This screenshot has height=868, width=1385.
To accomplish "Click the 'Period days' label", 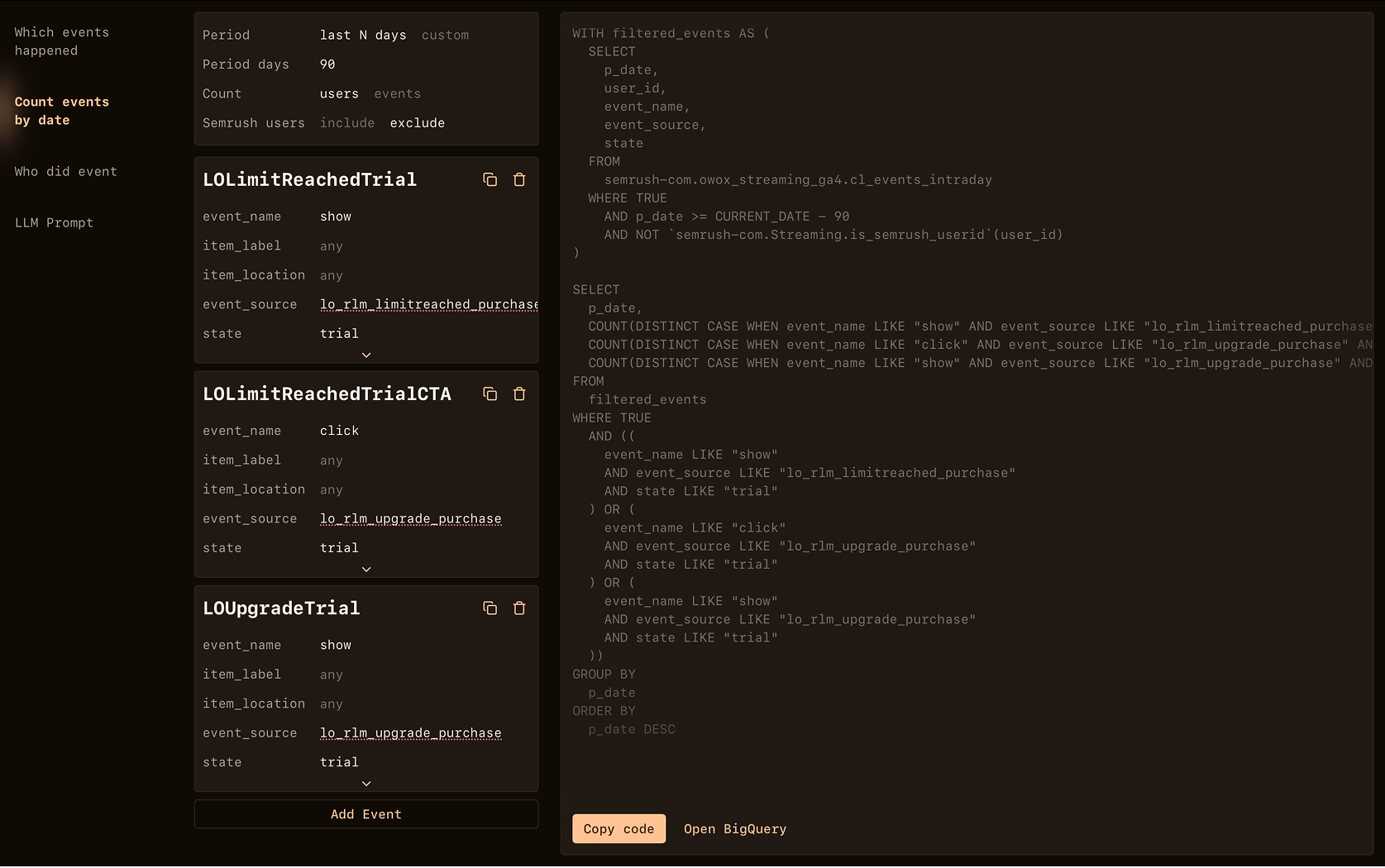I will click(246, 64).
